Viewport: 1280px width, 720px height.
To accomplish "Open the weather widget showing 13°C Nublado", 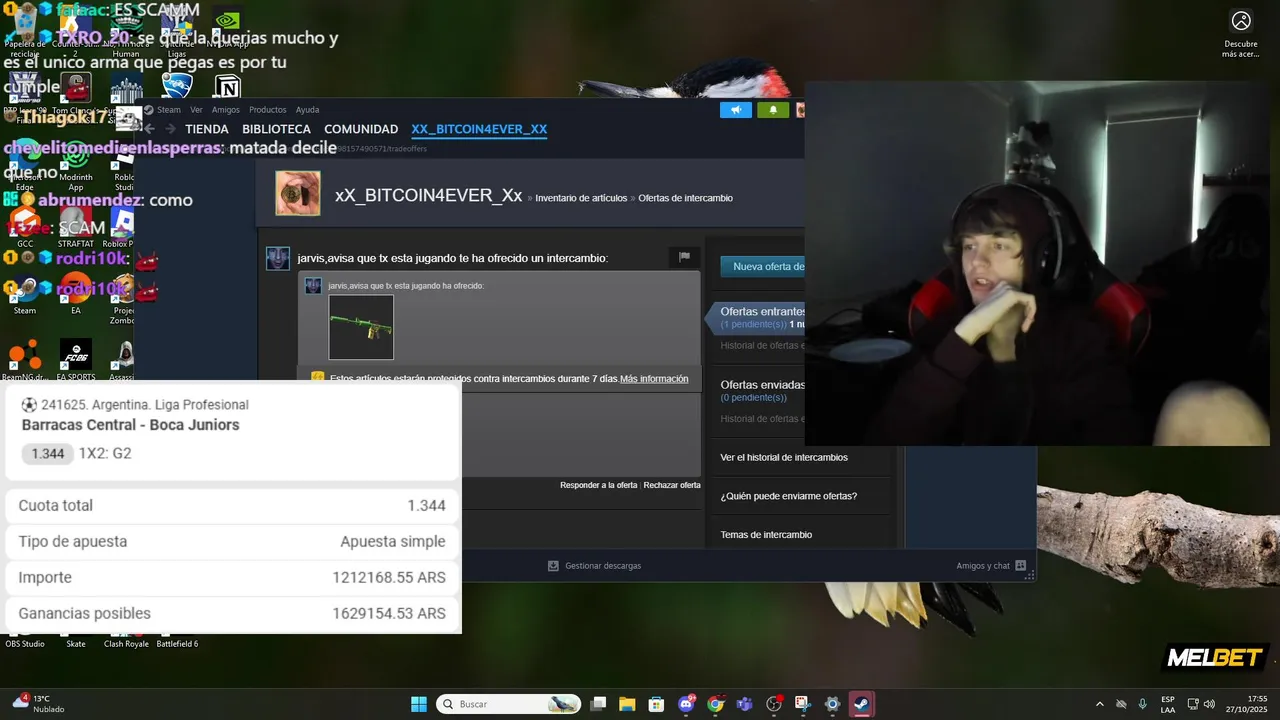I will coord(39,704).
